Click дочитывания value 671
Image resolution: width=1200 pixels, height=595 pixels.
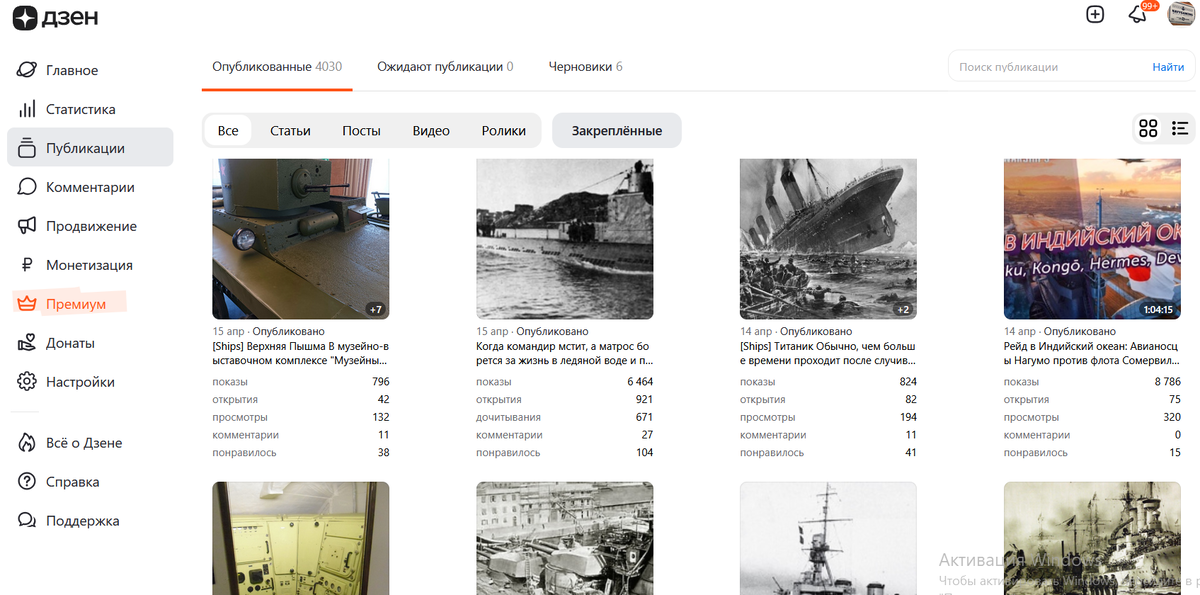pos(644,417)
